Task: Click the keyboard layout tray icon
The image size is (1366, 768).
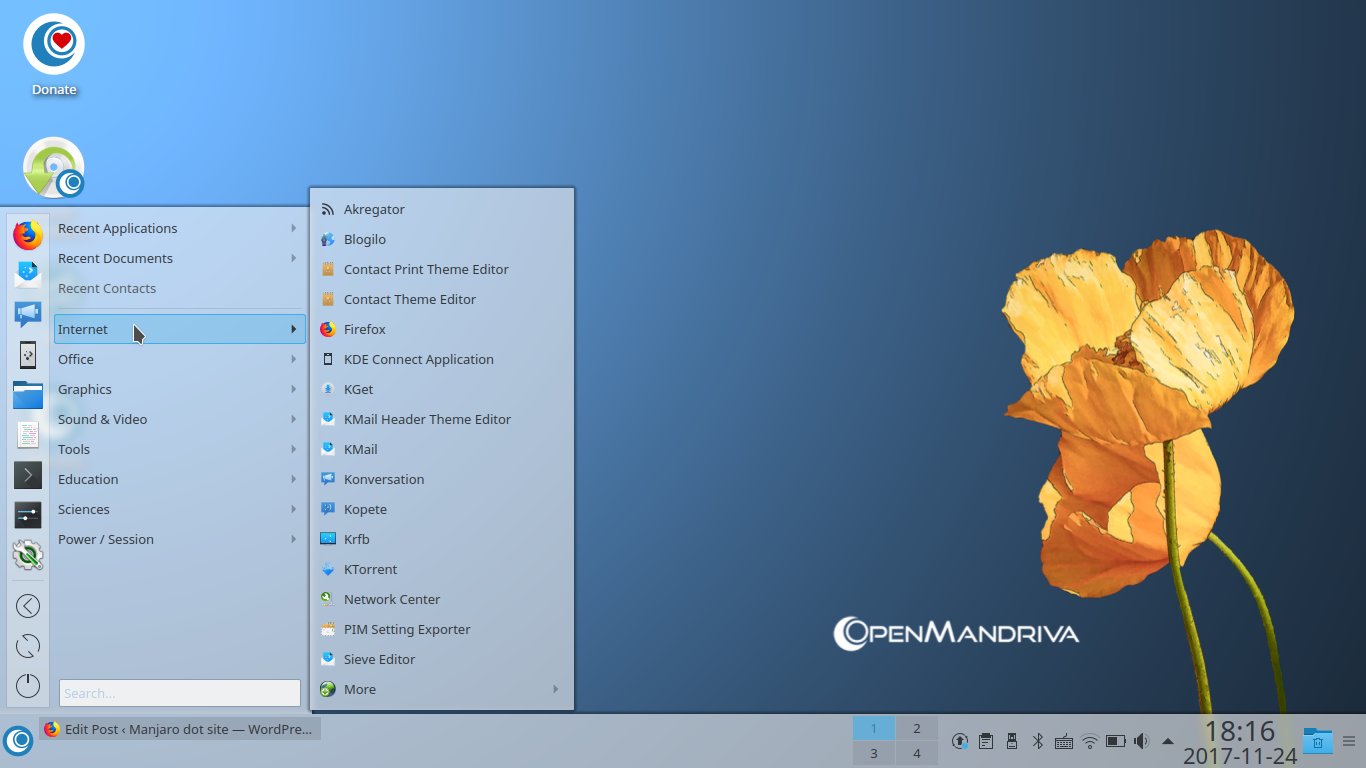Action: point(1064,741)
